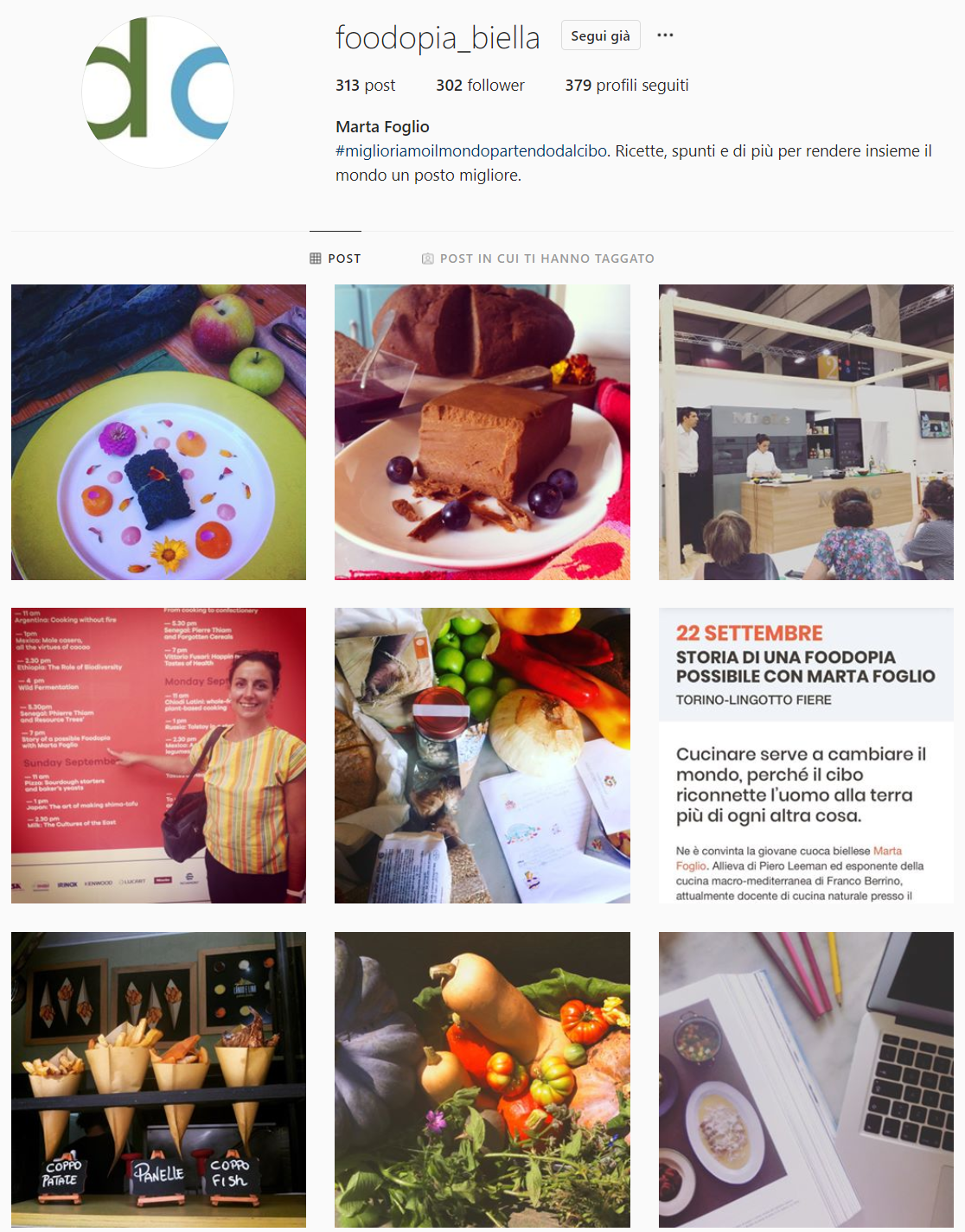Switch to the POST tab
965x1232 pixels.
coord(336,259)
